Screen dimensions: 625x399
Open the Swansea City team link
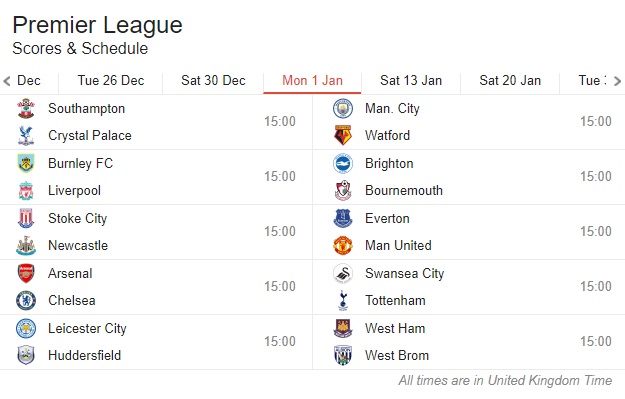pyautogui.click(x=405, y=273)
